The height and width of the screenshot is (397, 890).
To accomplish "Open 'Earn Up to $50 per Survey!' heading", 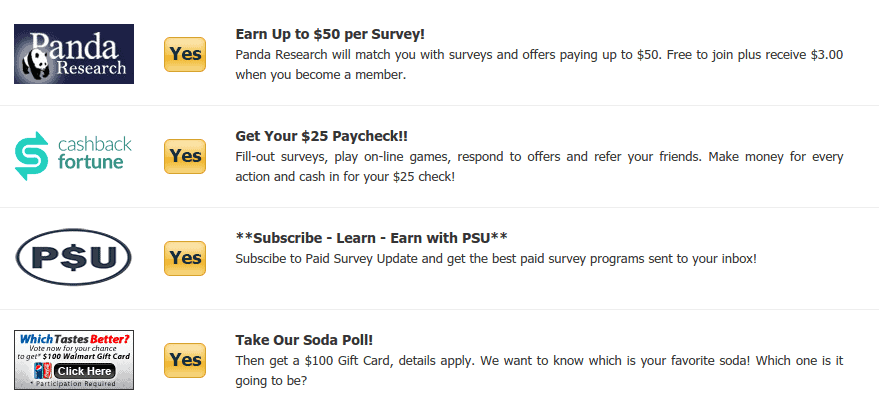I will (x=330, y=34).
